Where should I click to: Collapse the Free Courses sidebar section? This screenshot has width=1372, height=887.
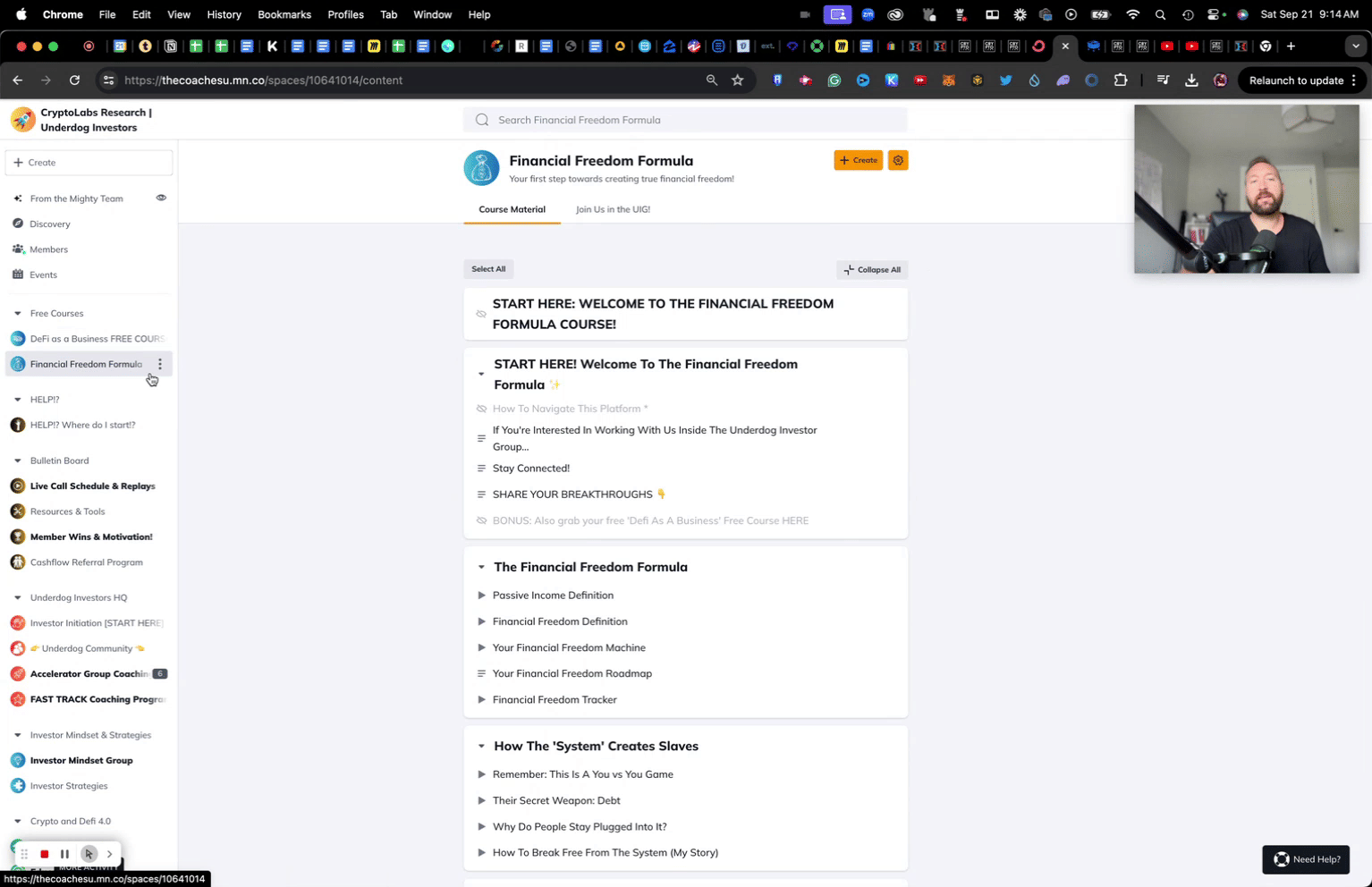click(18, 314)
